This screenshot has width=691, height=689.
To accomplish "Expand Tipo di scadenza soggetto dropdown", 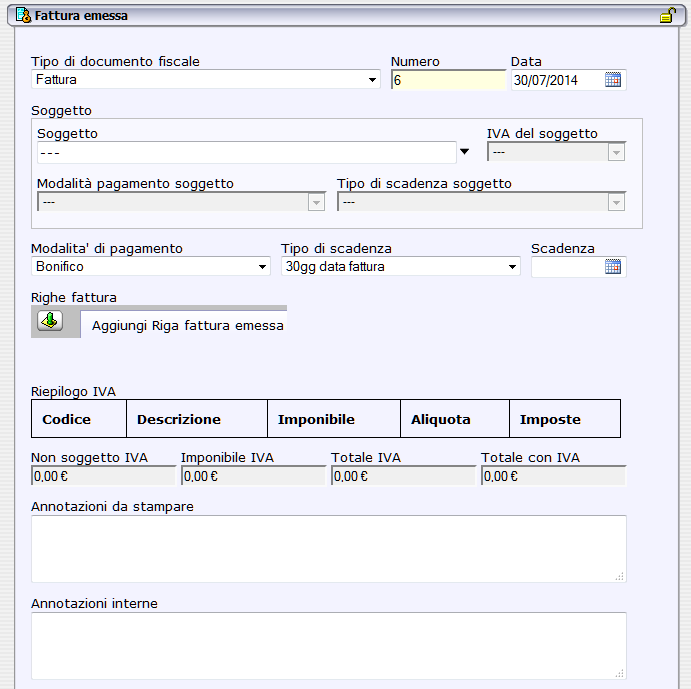I will (x=616, y=202).
